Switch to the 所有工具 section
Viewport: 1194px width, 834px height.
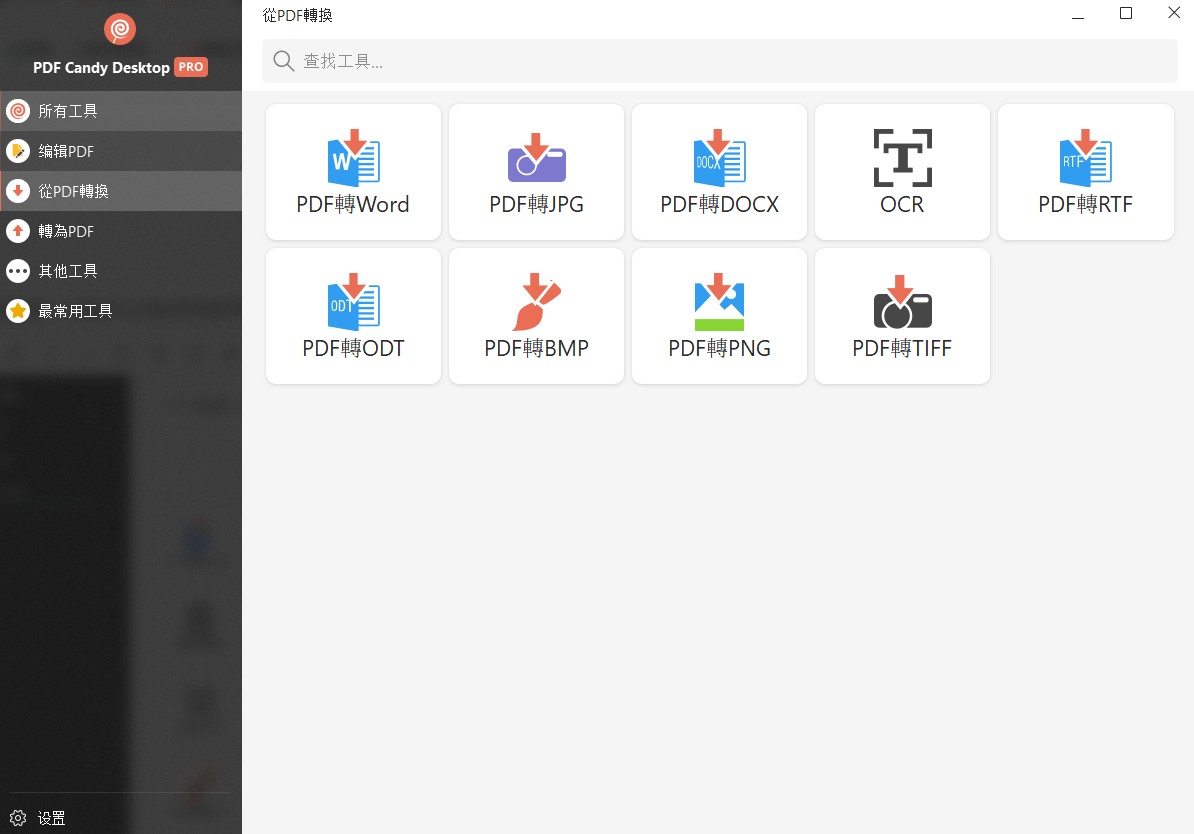[70, 111]
